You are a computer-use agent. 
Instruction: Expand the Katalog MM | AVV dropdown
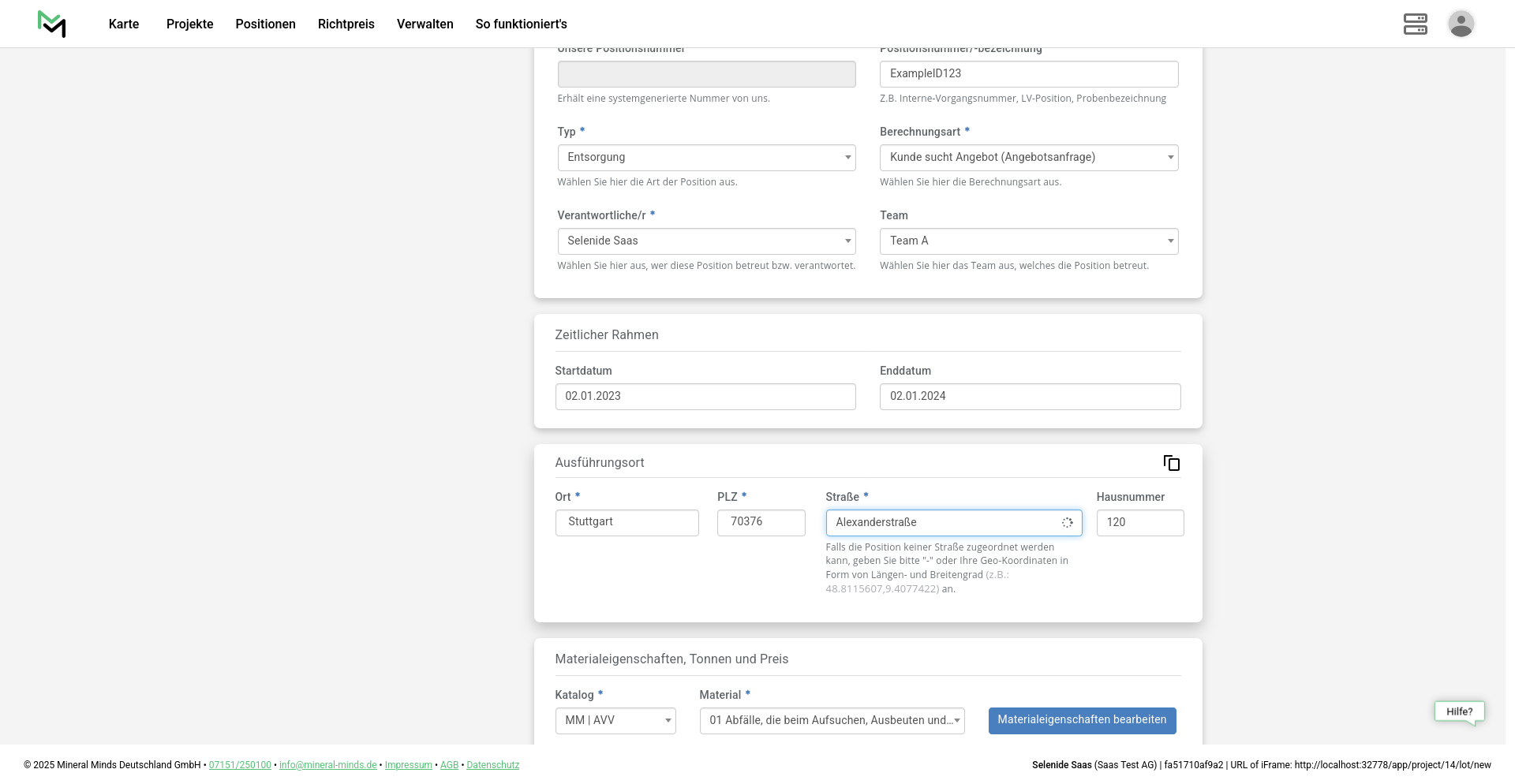[x=615, y=721]
